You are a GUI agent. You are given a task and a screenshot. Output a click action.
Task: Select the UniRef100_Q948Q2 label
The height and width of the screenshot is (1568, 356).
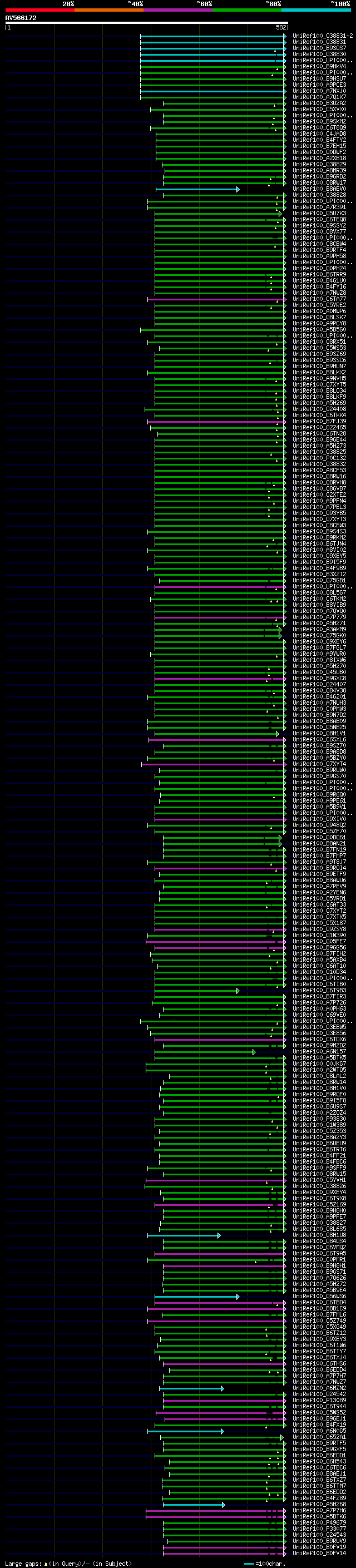319,825
